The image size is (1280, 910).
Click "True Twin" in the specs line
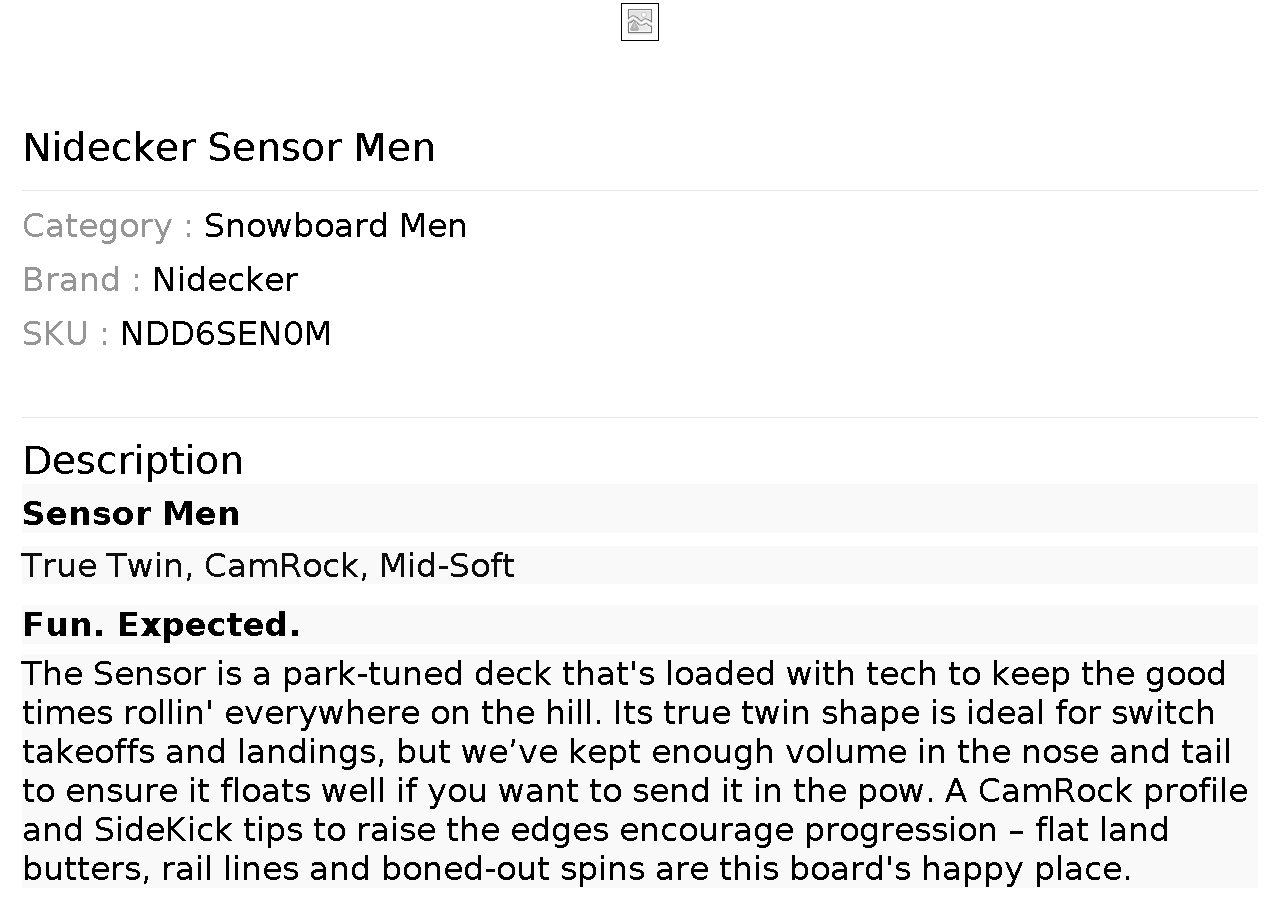102,566
